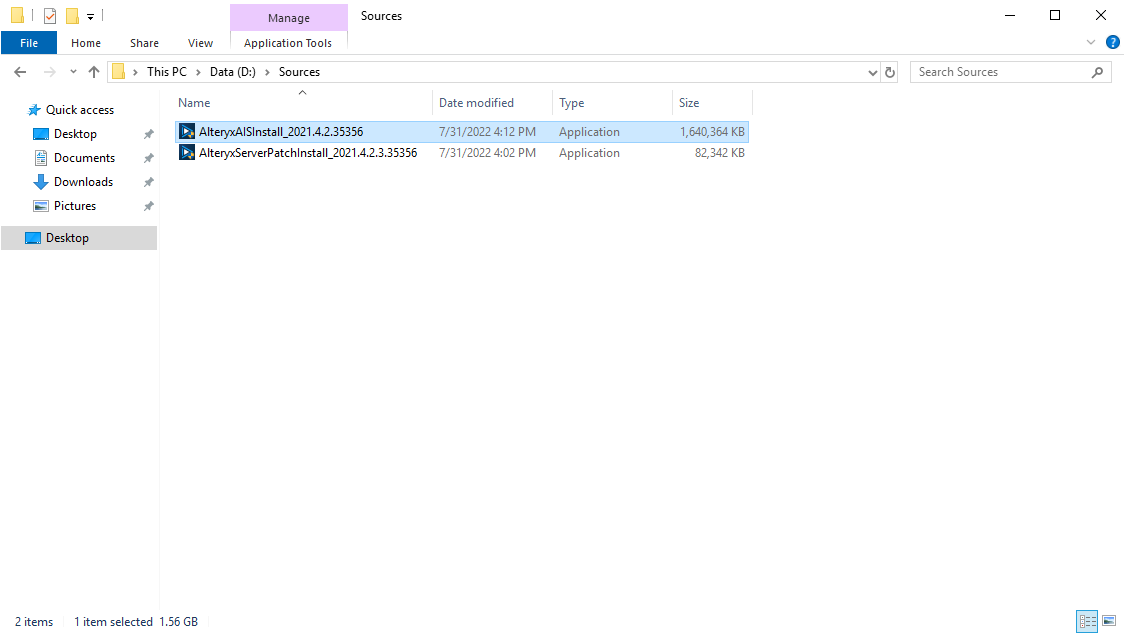Click the Up one level arrow
This screenshot has height=634, width=1125.
(94, 71)
